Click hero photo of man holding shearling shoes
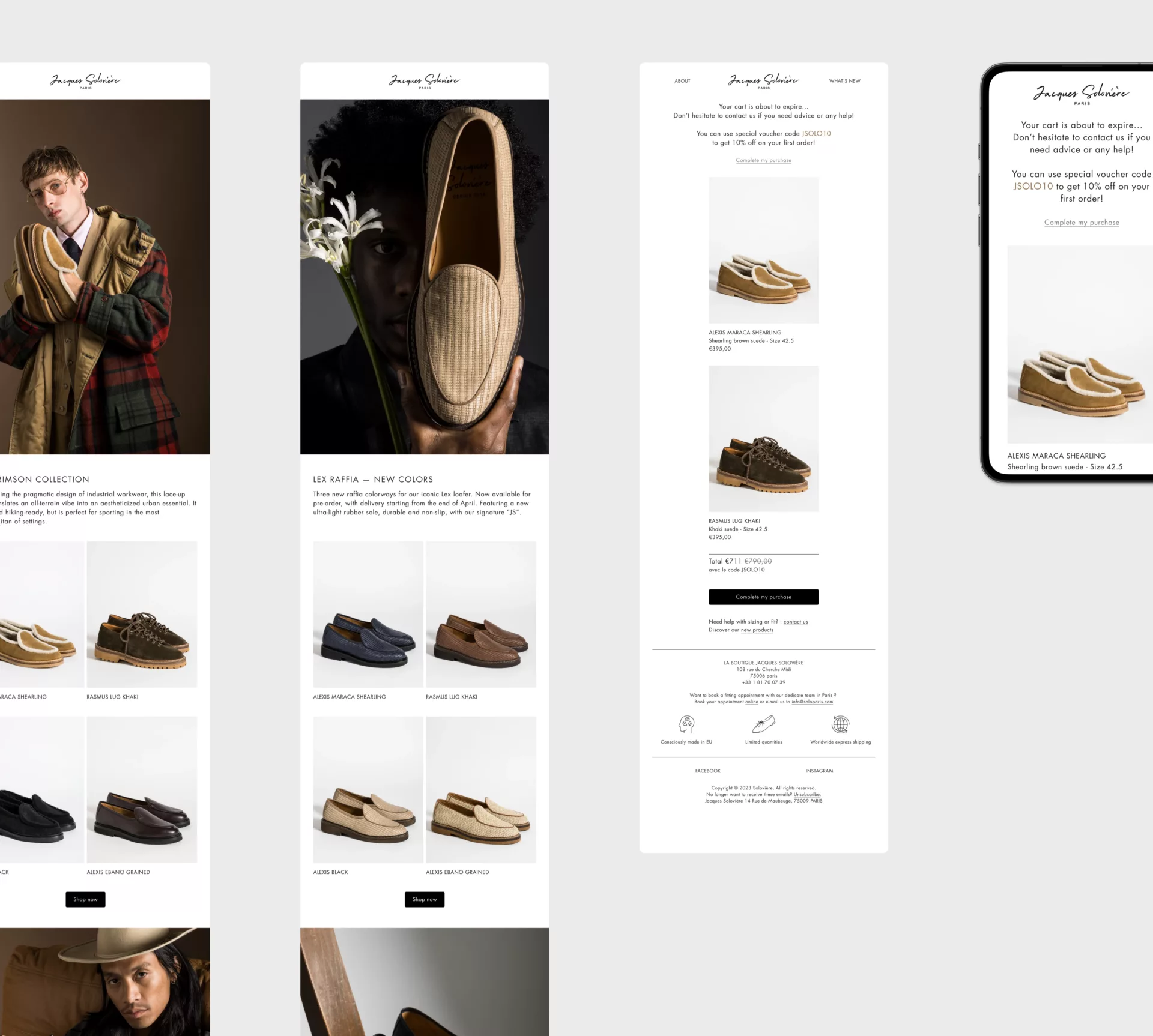 105,277
